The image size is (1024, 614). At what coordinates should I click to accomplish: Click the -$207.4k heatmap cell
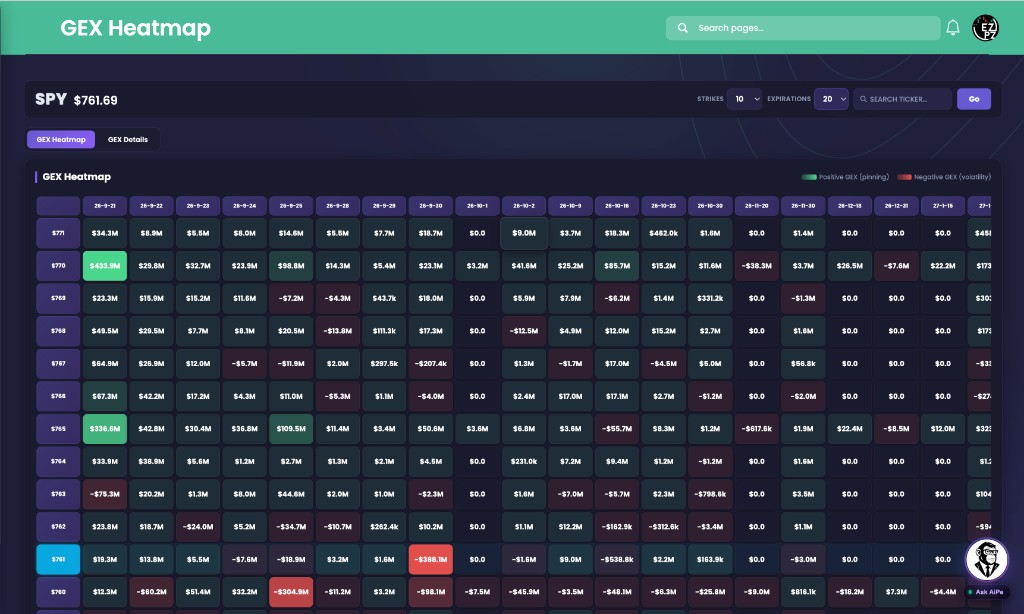coord(431,364)
